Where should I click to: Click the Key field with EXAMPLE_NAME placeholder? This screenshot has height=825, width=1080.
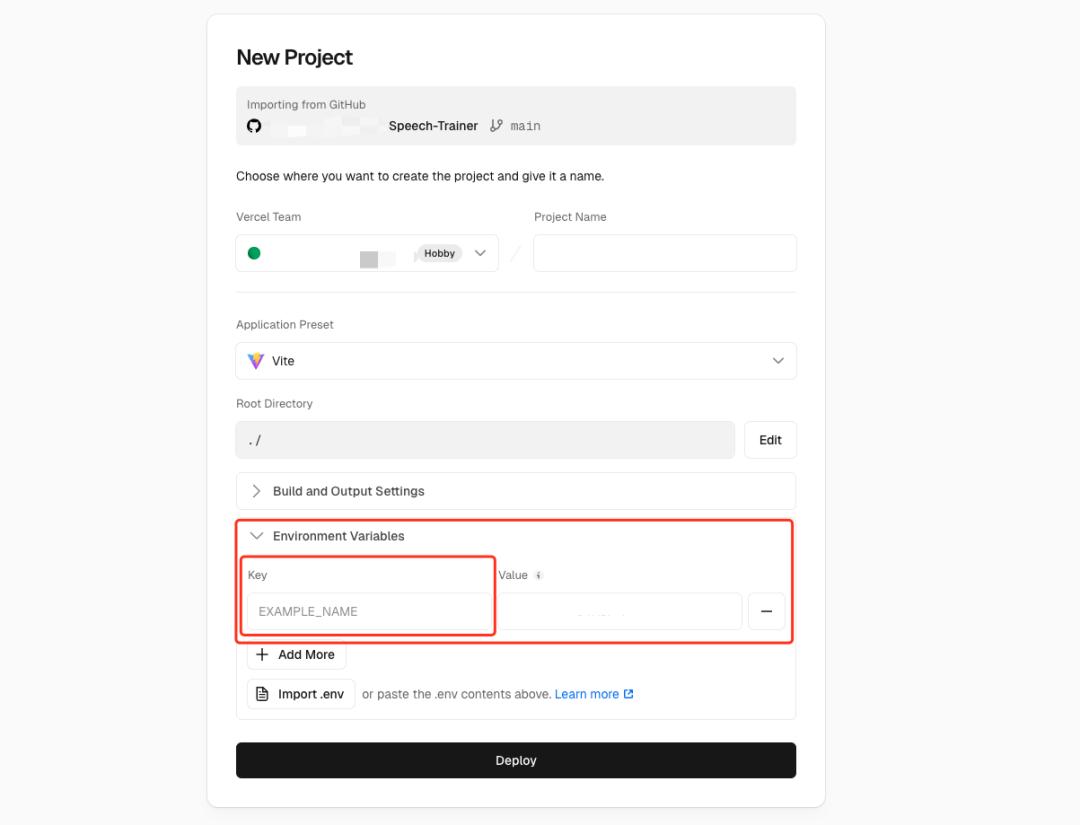pos(368,611)
